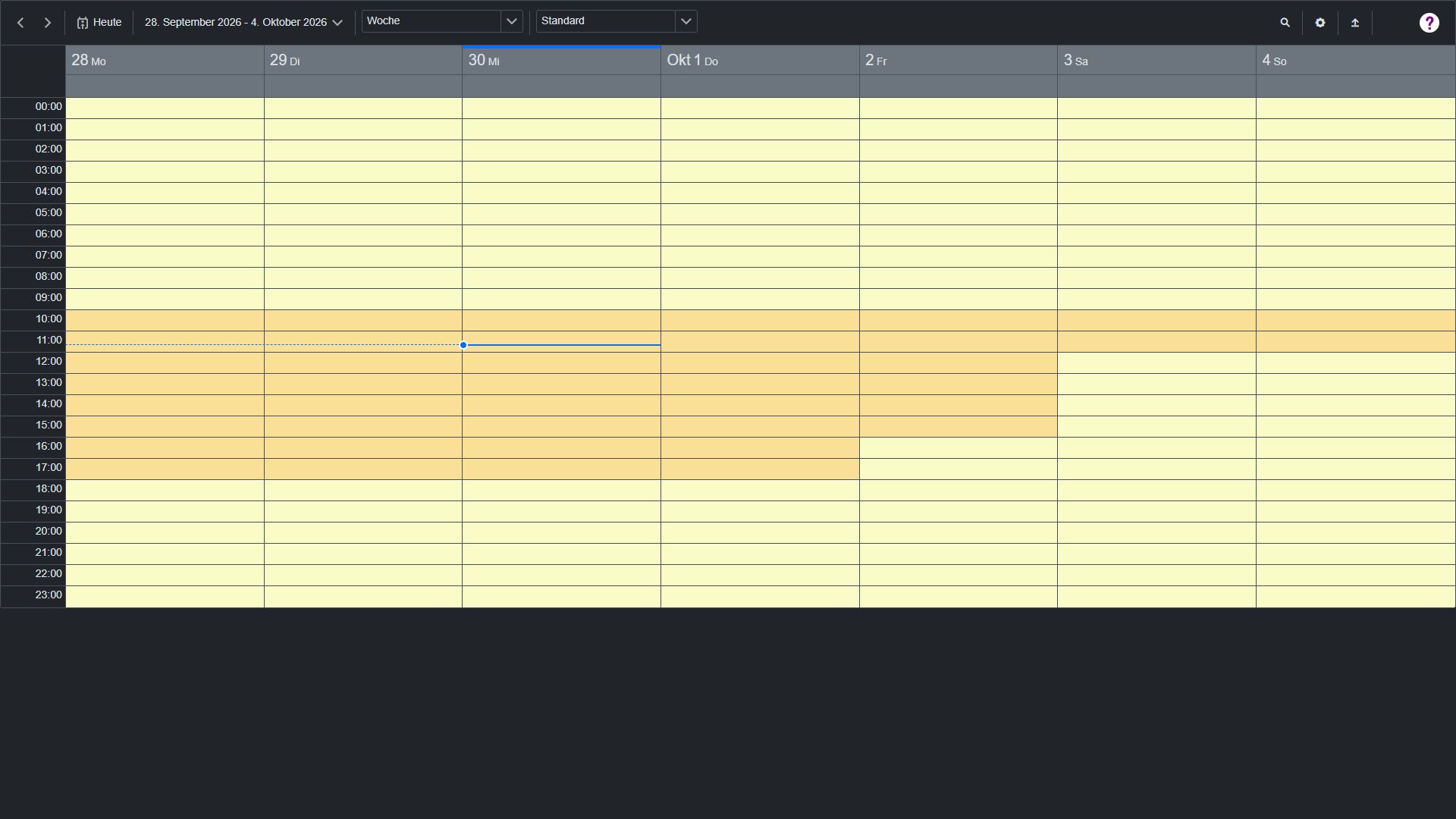Click the 16:00 slot on Wednesday 30
This screenshot has height=819, width=1456.
(x=562, y=447)
